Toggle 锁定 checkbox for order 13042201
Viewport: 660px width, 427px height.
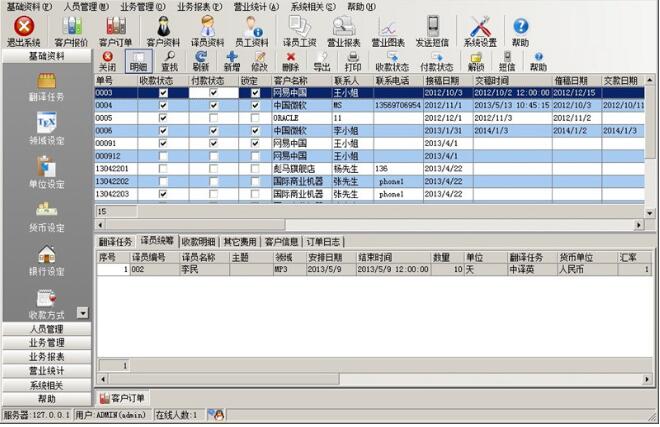click(255, 168)
